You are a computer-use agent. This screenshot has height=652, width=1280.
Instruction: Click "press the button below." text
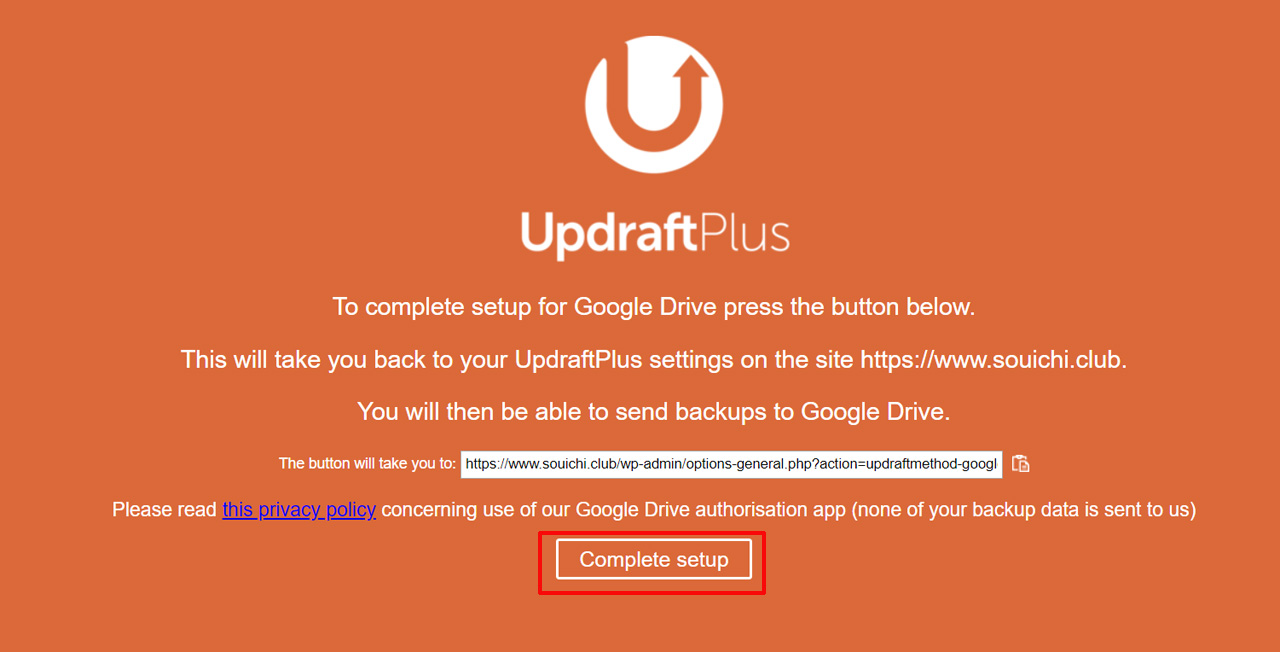pyautogui.click(x=849, y=307)
